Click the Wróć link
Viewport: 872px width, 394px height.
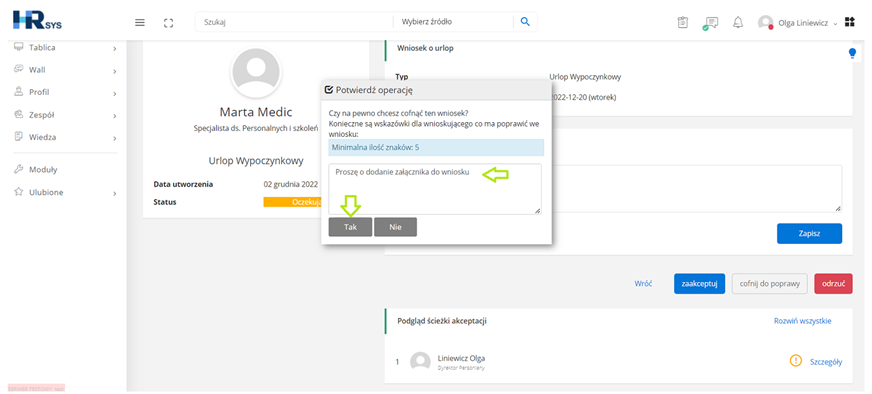click(643, 284)
